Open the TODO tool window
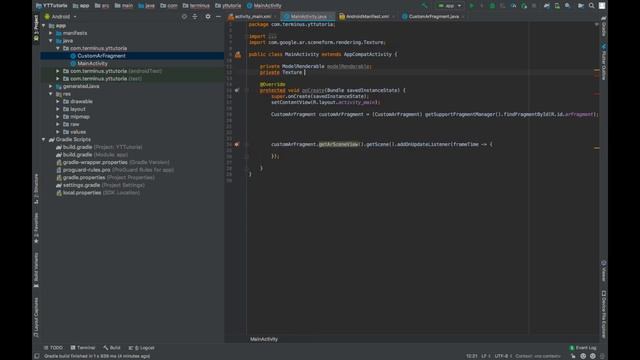 [53, 348]
